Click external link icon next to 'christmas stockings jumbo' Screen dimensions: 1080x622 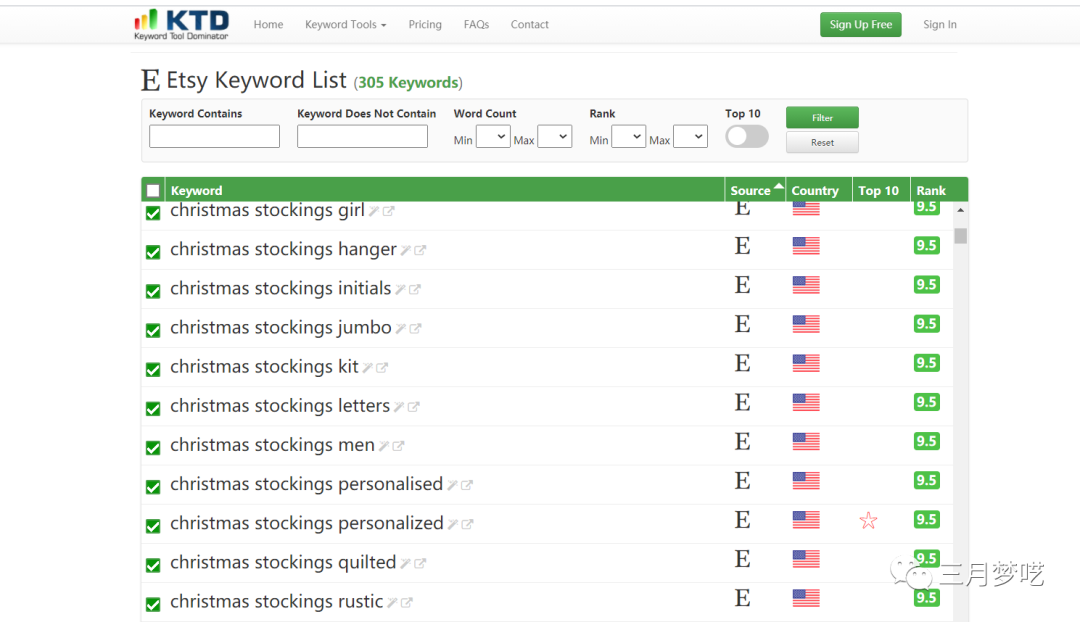(416, 329)
